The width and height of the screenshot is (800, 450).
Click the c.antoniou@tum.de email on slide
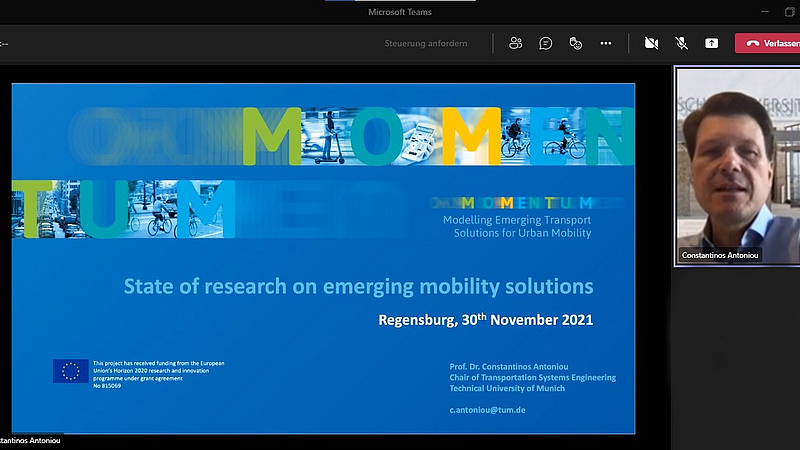(486, 410)
